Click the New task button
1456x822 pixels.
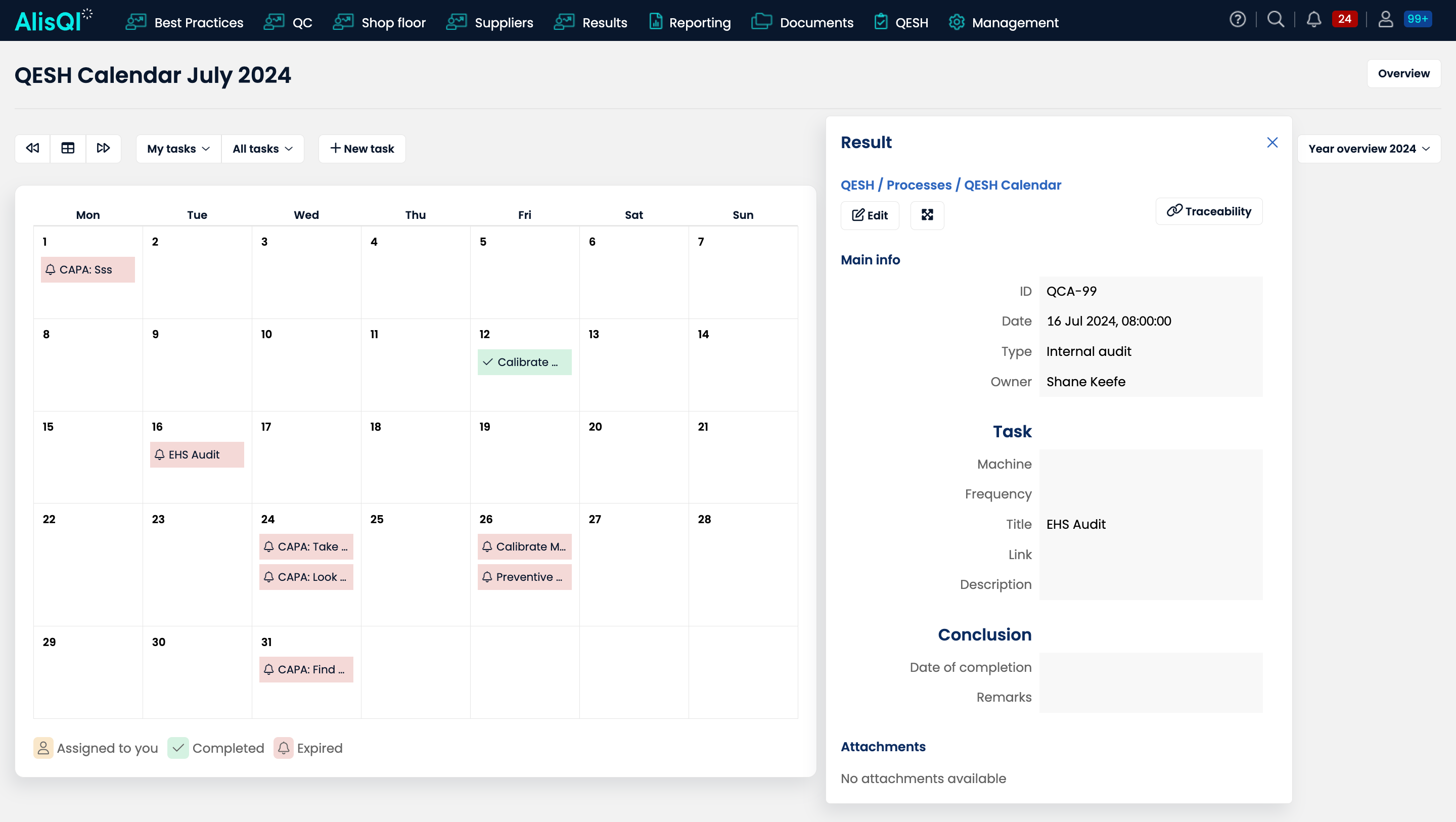click(x=362, y=149)
